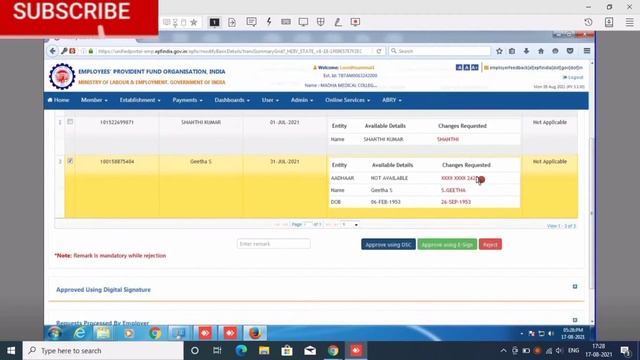Open Internet Explorer in remote taskbar
The height and width of the screenshot is (360, 640).
point(80,333)
